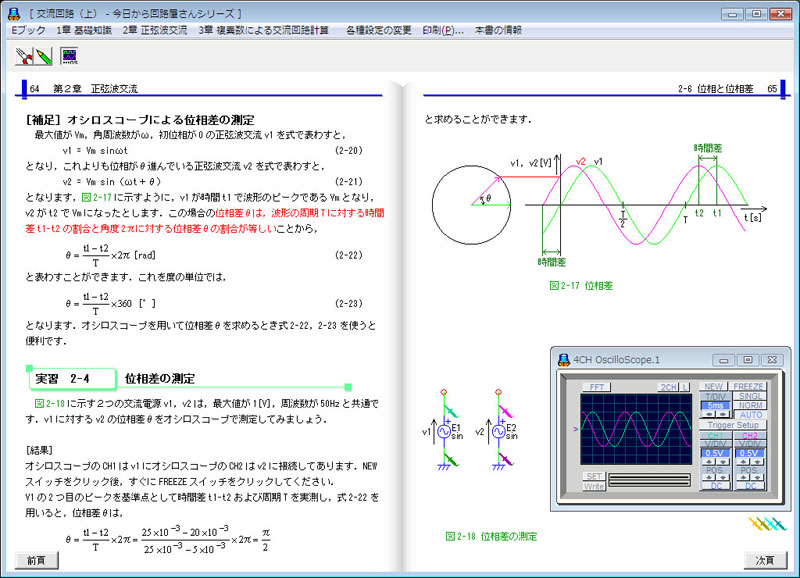Screen dimensions: 800x578
Task: Toggle the DC coupling button for CH1
Action: pos(716,486)
